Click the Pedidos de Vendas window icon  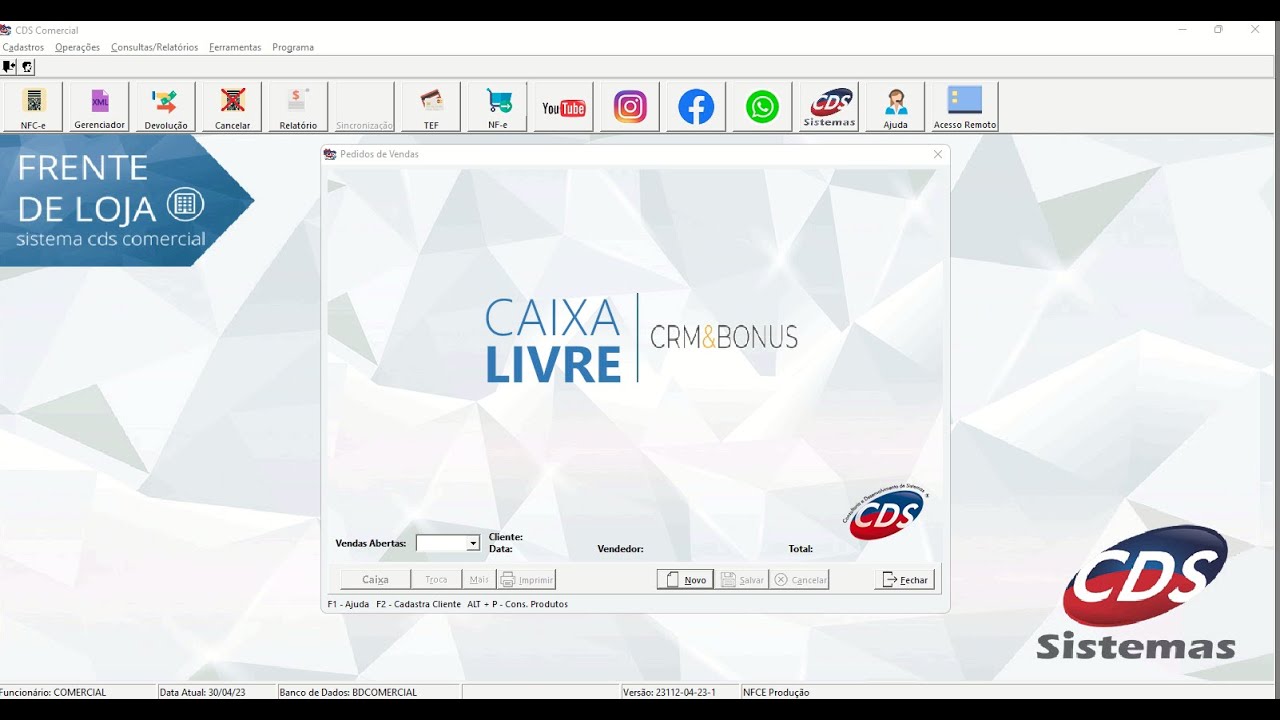[x=330, y=154]
